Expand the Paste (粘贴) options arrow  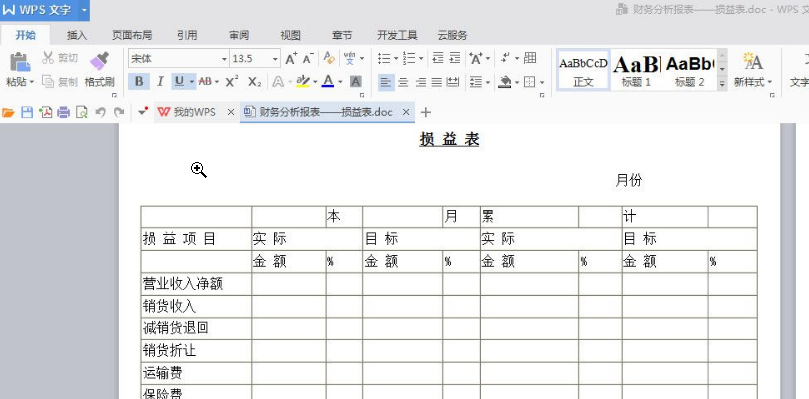31,82
